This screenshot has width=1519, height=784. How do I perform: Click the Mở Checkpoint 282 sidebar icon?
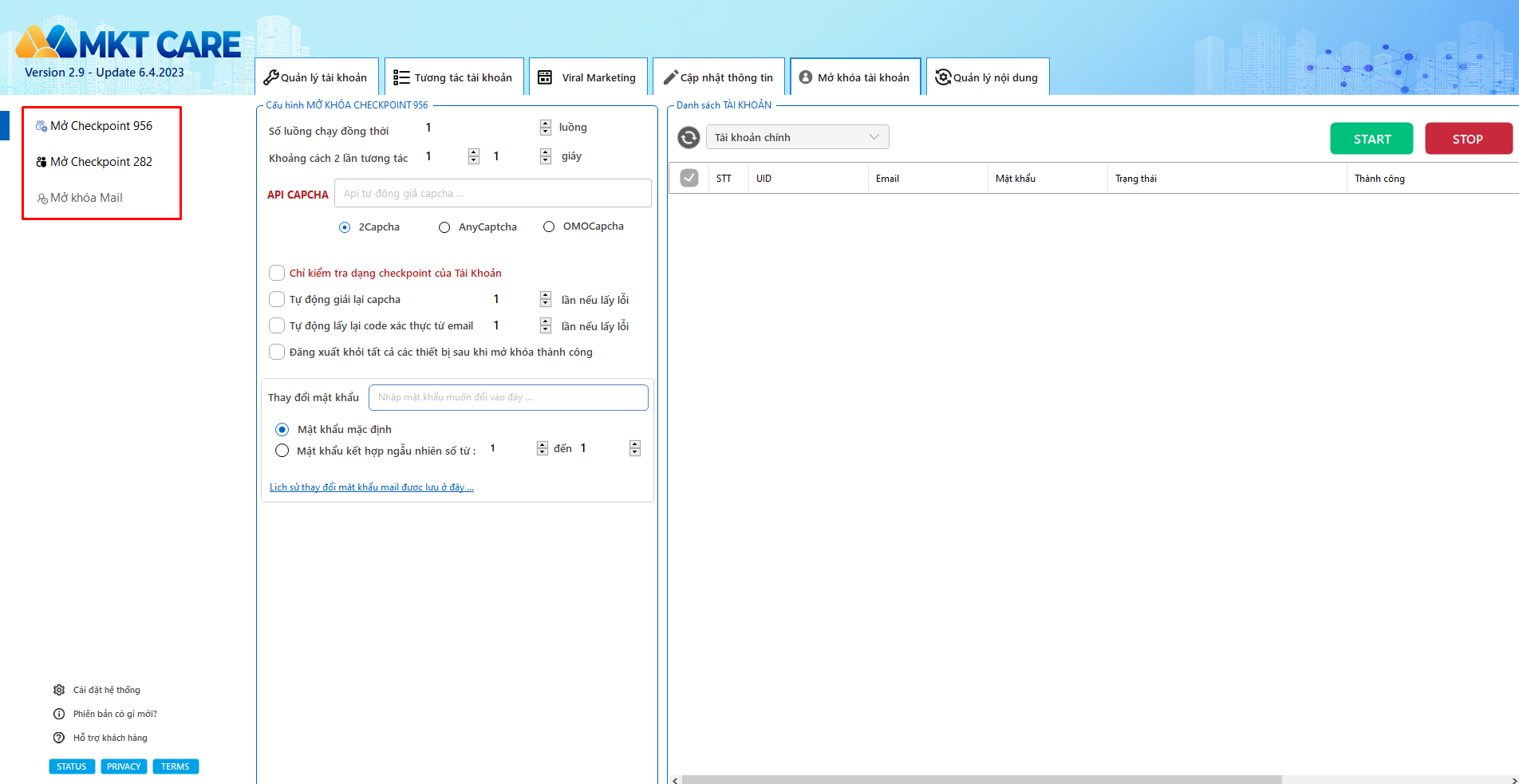[x=41, y=162]
